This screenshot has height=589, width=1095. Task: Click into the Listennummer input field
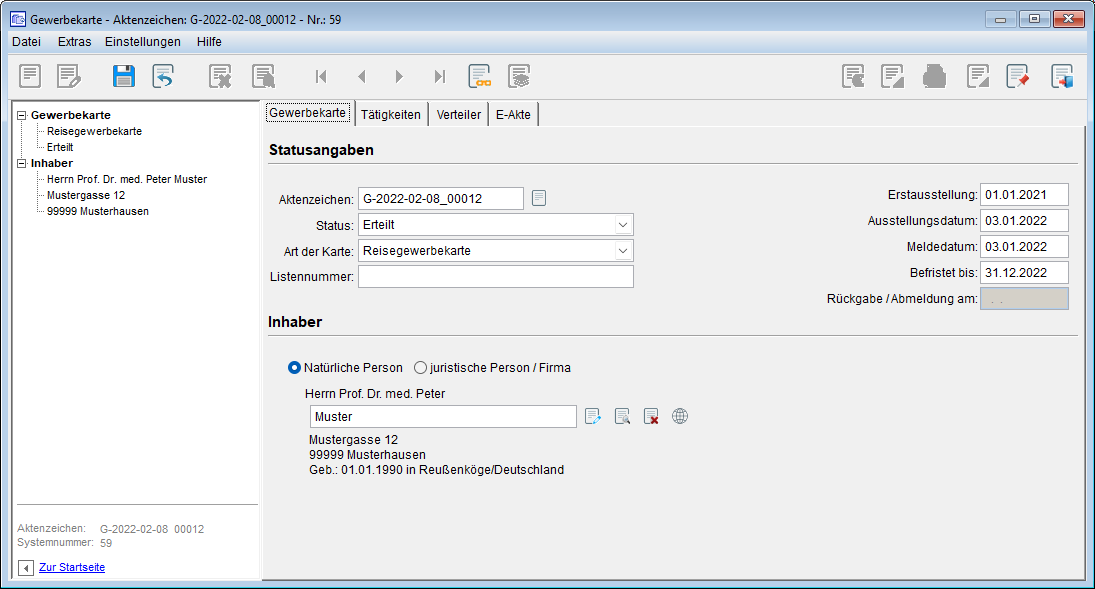[495, 277]
